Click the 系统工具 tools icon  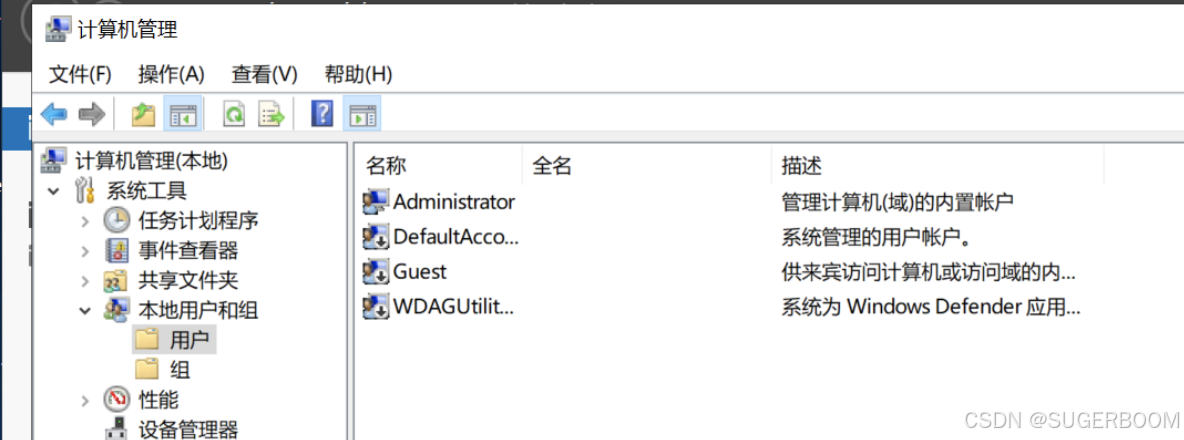pos(85,190)
